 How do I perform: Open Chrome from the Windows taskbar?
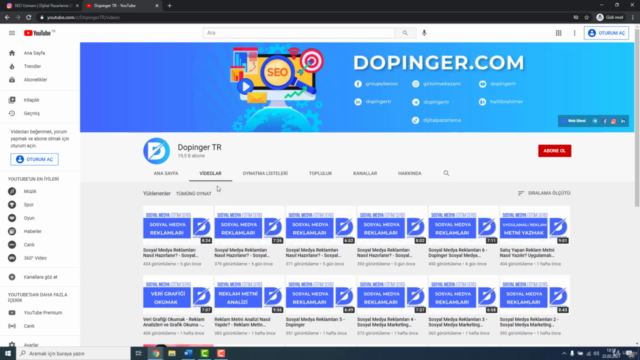click(156, 353)
